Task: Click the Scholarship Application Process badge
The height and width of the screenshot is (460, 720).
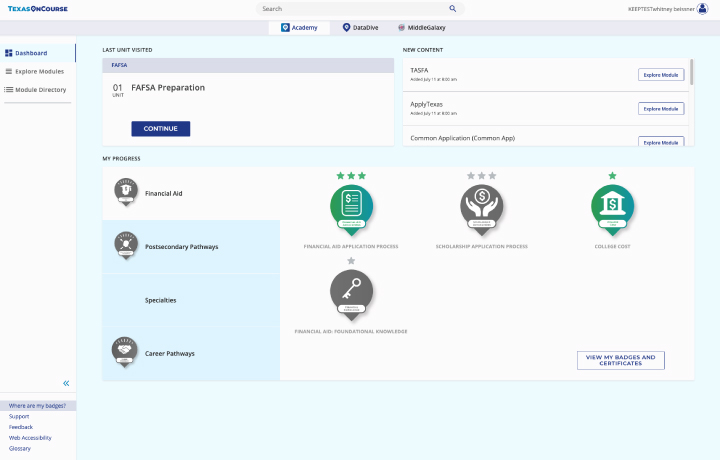Action: pos(481,207)
